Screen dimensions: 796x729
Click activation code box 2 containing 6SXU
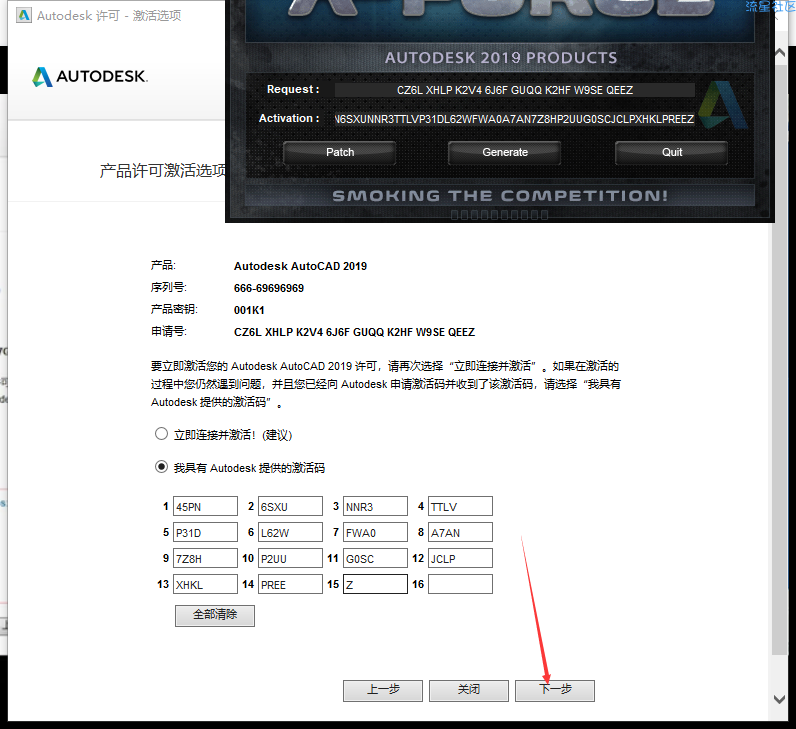290,506
